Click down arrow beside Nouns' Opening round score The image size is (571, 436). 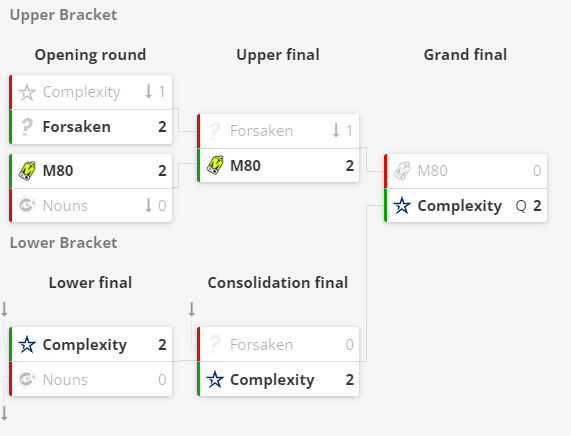(x=148, y=205)
